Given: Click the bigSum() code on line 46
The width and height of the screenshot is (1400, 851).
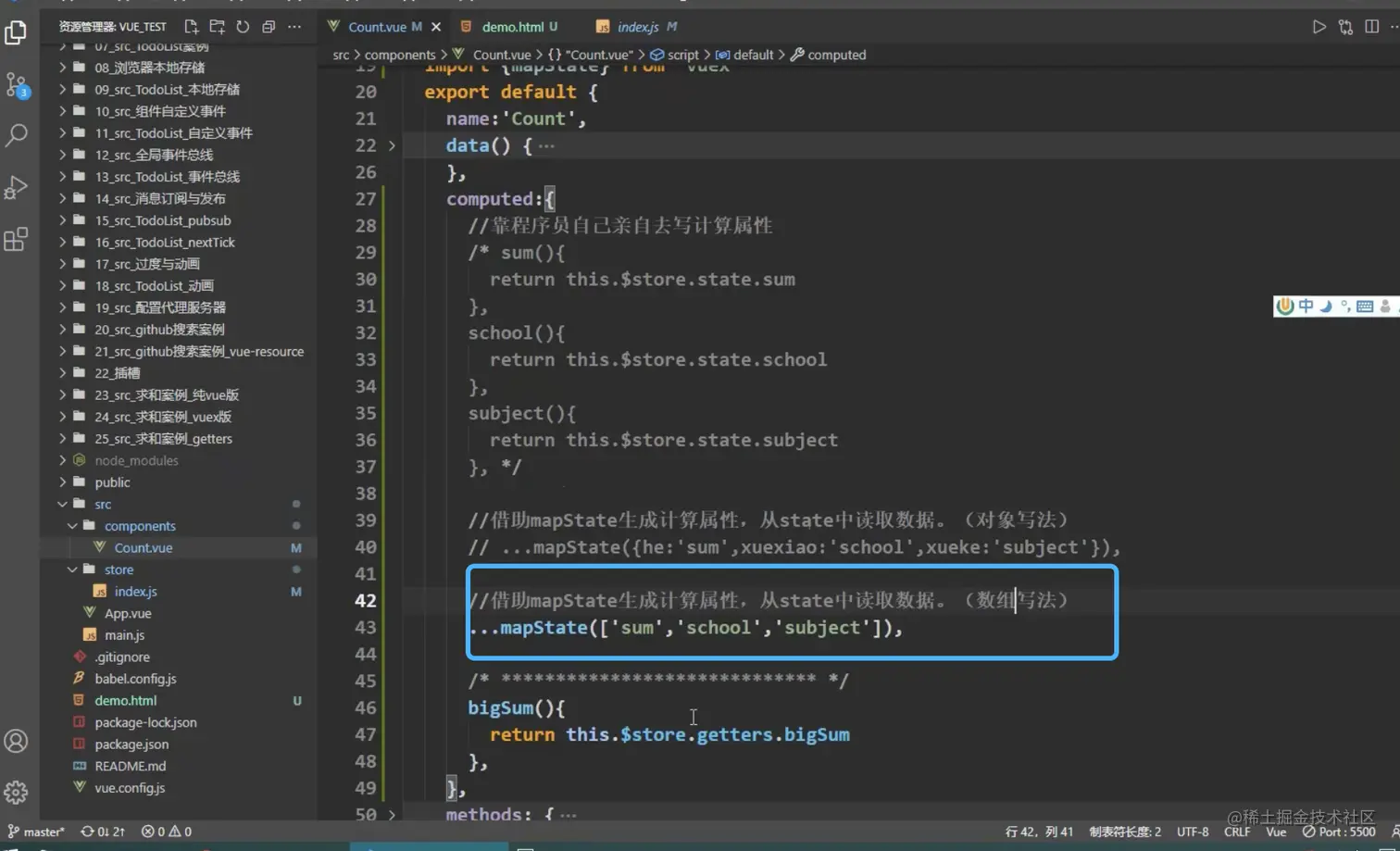Looking at the screenshot, I should [x=516, y=707].
